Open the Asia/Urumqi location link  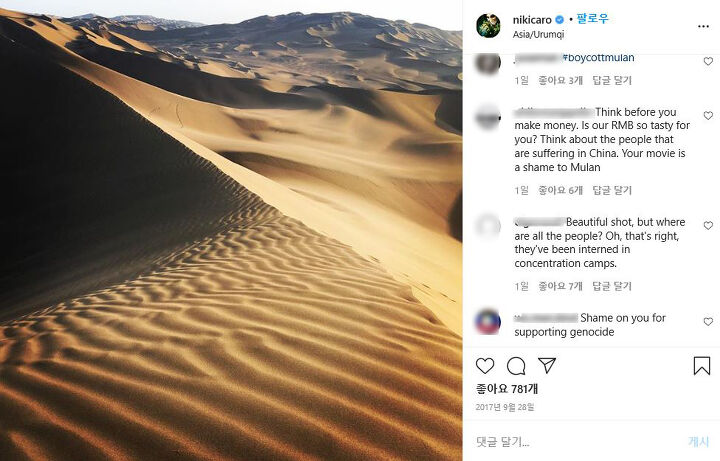(x=538, y=34)
